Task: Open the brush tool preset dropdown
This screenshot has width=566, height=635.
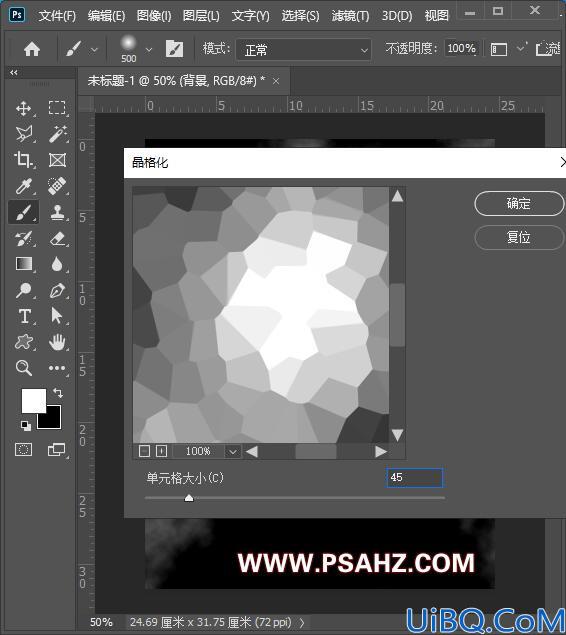Action: click(x=94, y=50)
